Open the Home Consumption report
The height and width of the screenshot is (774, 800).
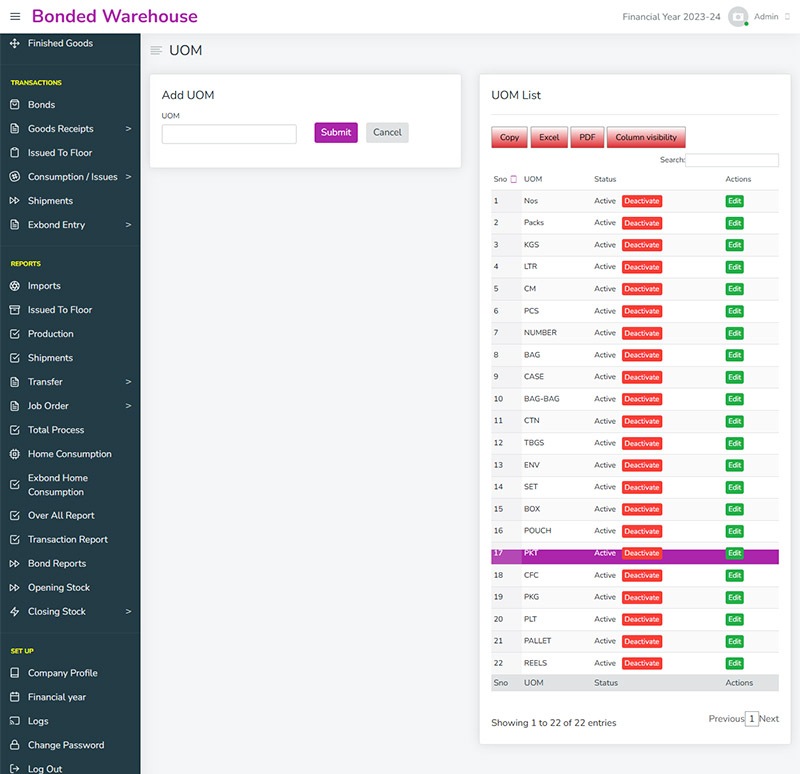69,454
